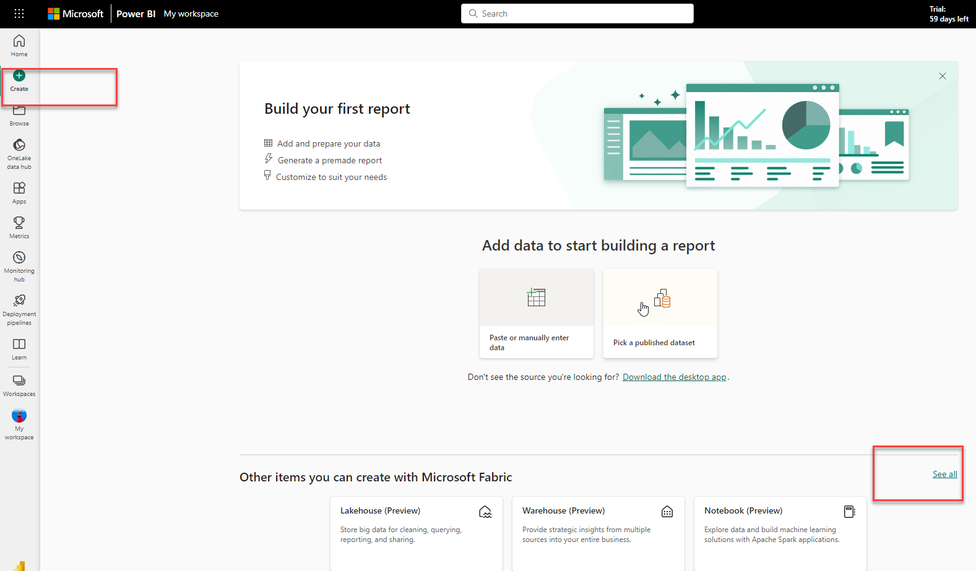Open Monitoring hub
Image resolution: width=976 pixels, height=571 pixels.
pos(19,266)
